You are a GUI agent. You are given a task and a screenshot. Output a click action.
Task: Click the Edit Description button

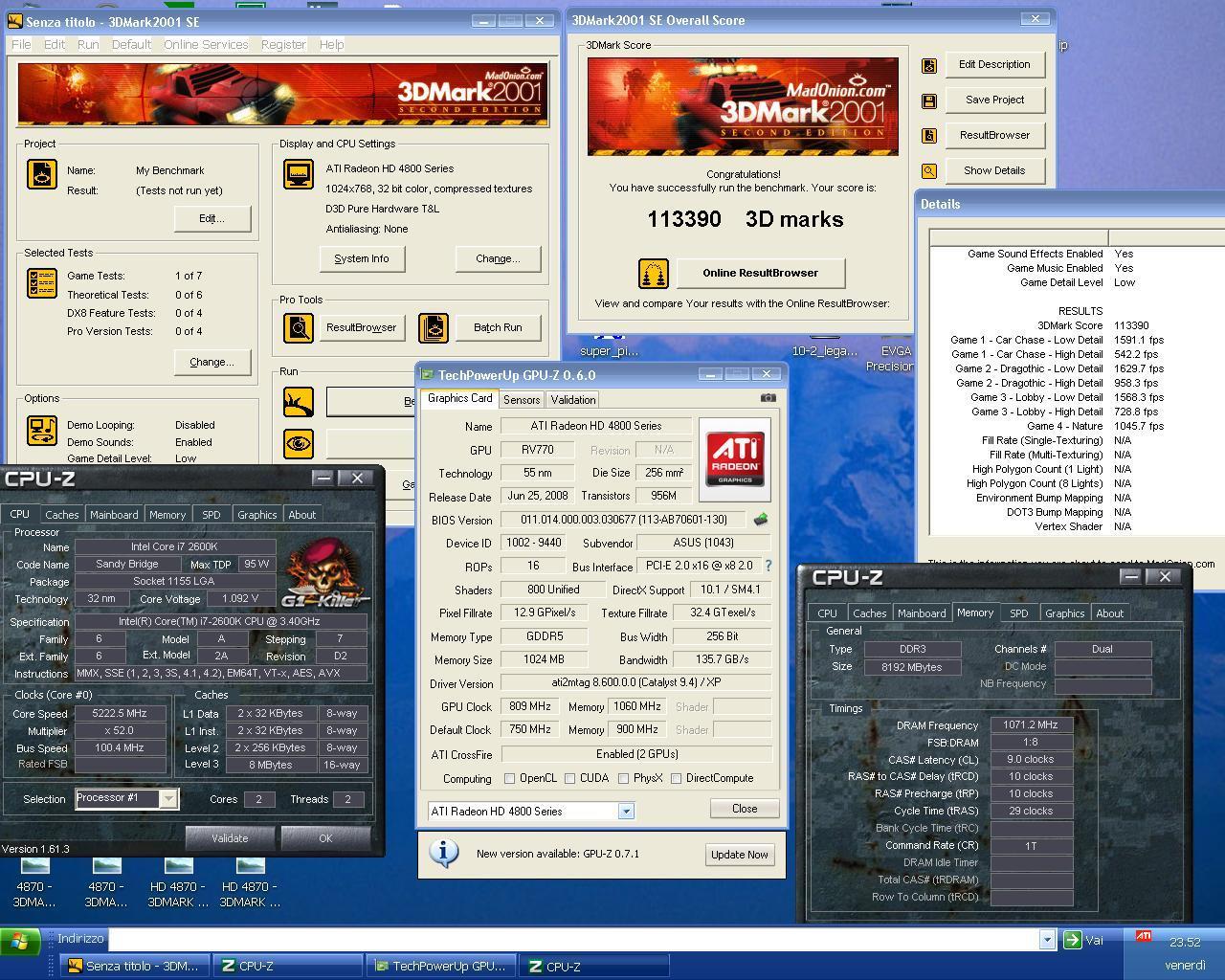994,64
